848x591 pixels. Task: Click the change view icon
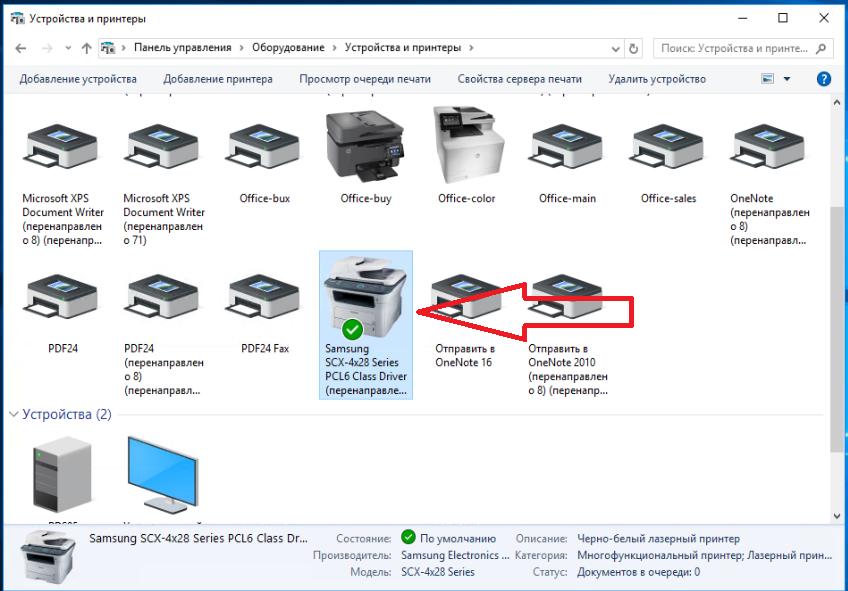767,79
